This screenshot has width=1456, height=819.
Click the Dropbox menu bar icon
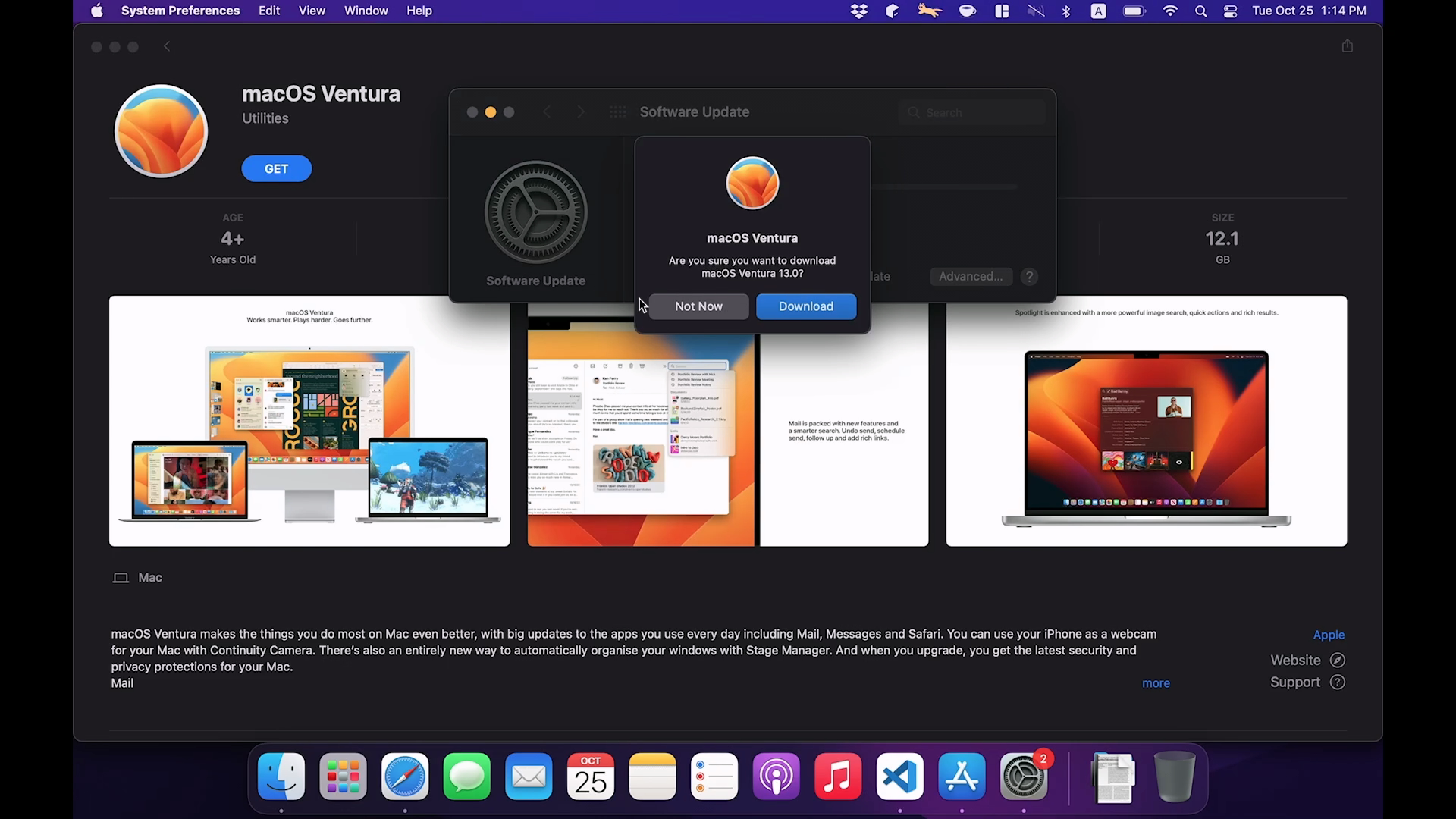point(858,11)
